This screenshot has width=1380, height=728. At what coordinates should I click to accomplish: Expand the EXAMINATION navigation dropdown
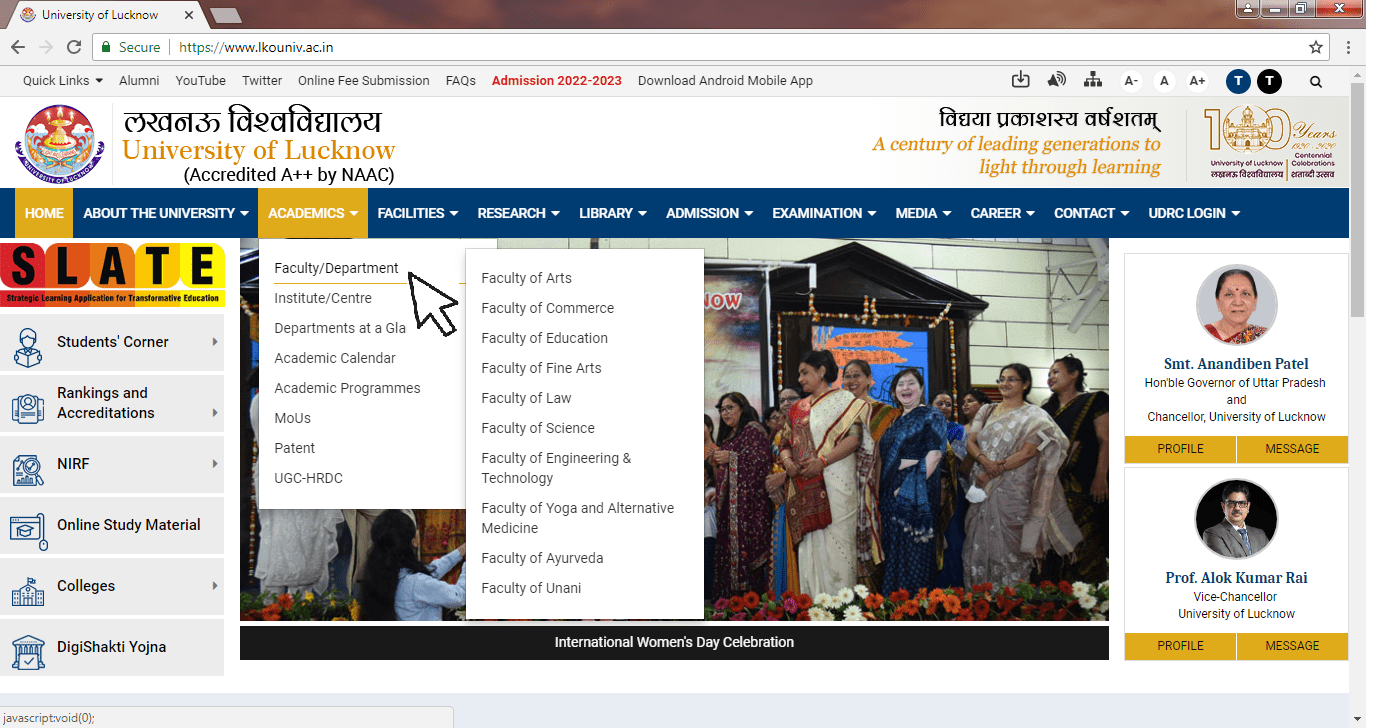(x=823, y=213)
